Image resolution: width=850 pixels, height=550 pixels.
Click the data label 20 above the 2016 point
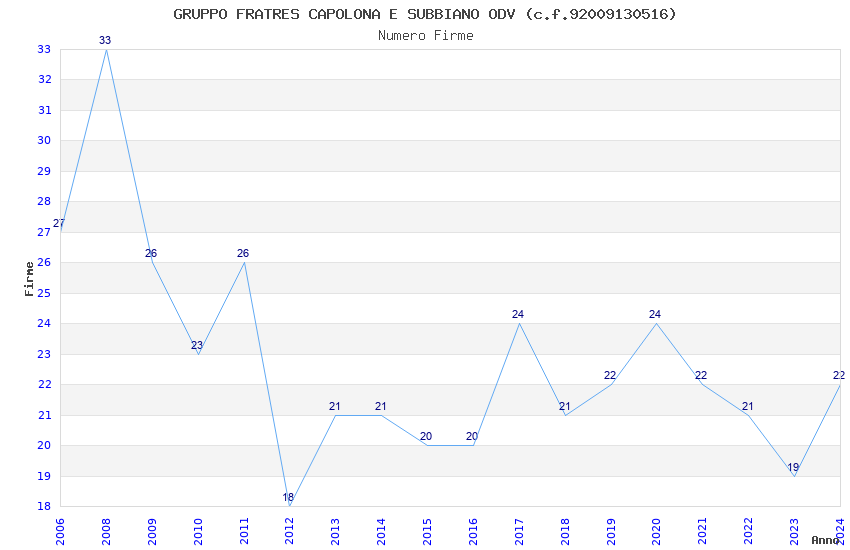472,436
